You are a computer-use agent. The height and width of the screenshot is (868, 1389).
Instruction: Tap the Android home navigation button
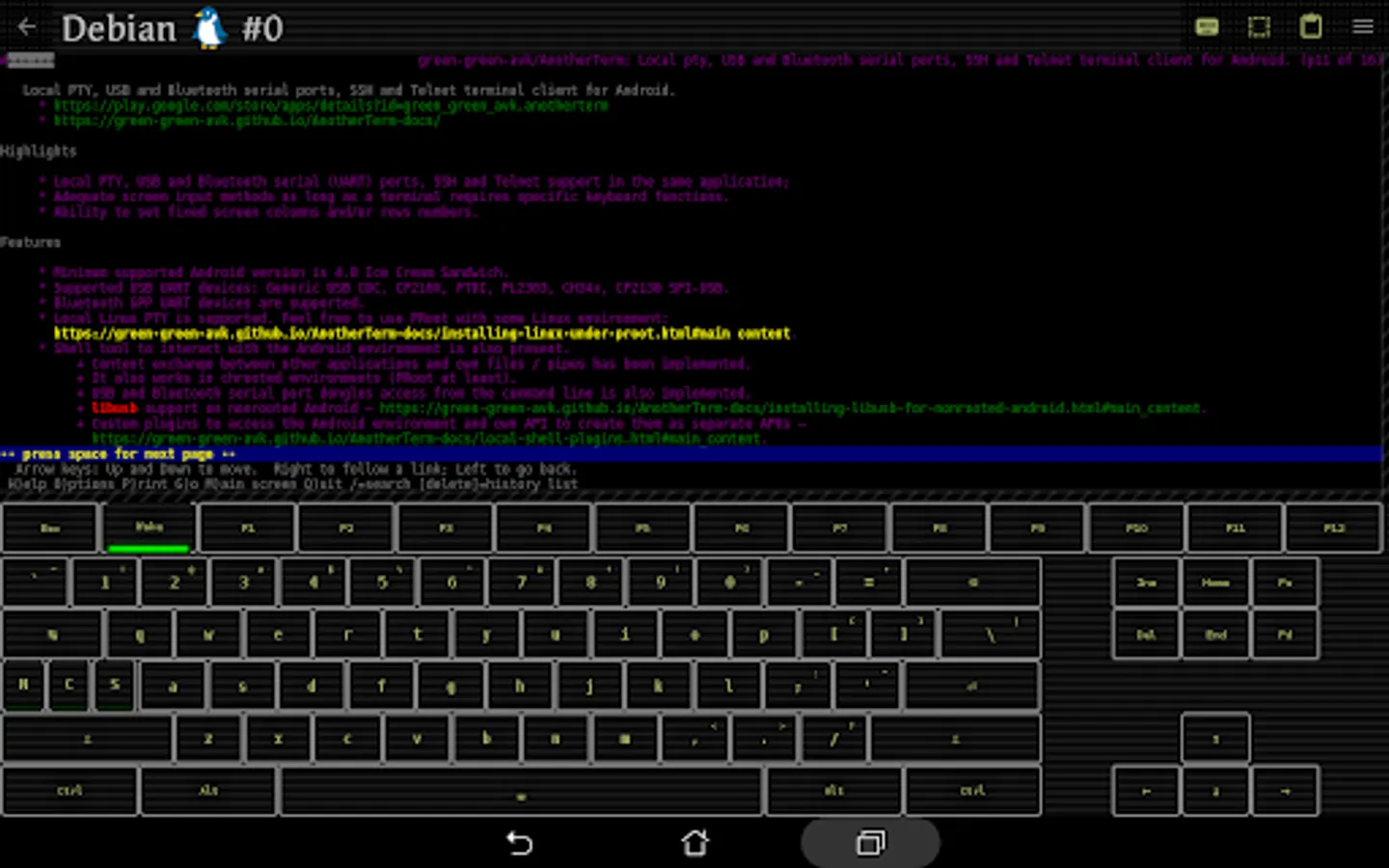click(694, 844)
